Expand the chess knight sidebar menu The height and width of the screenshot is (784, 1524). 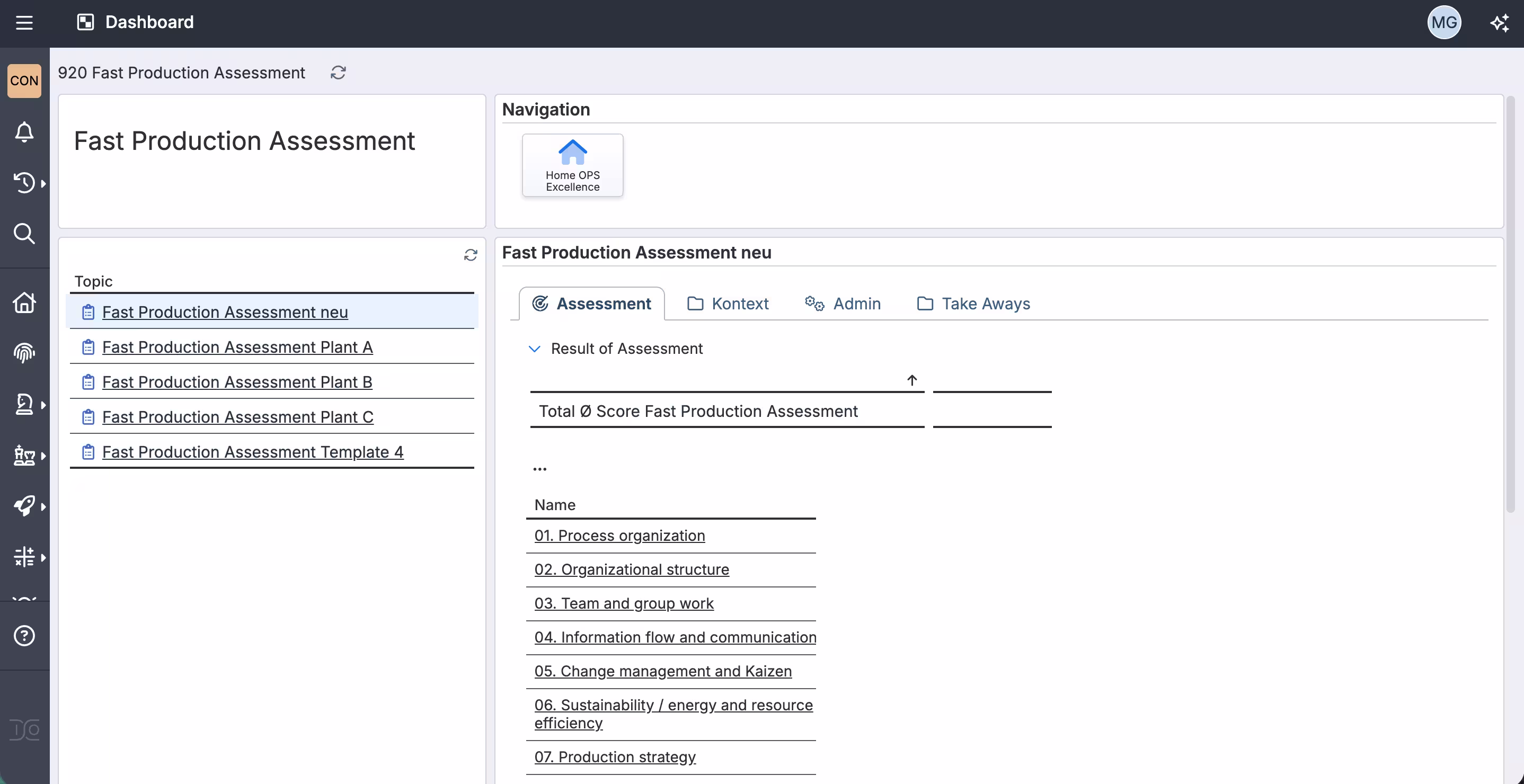(x=24, y=404)
